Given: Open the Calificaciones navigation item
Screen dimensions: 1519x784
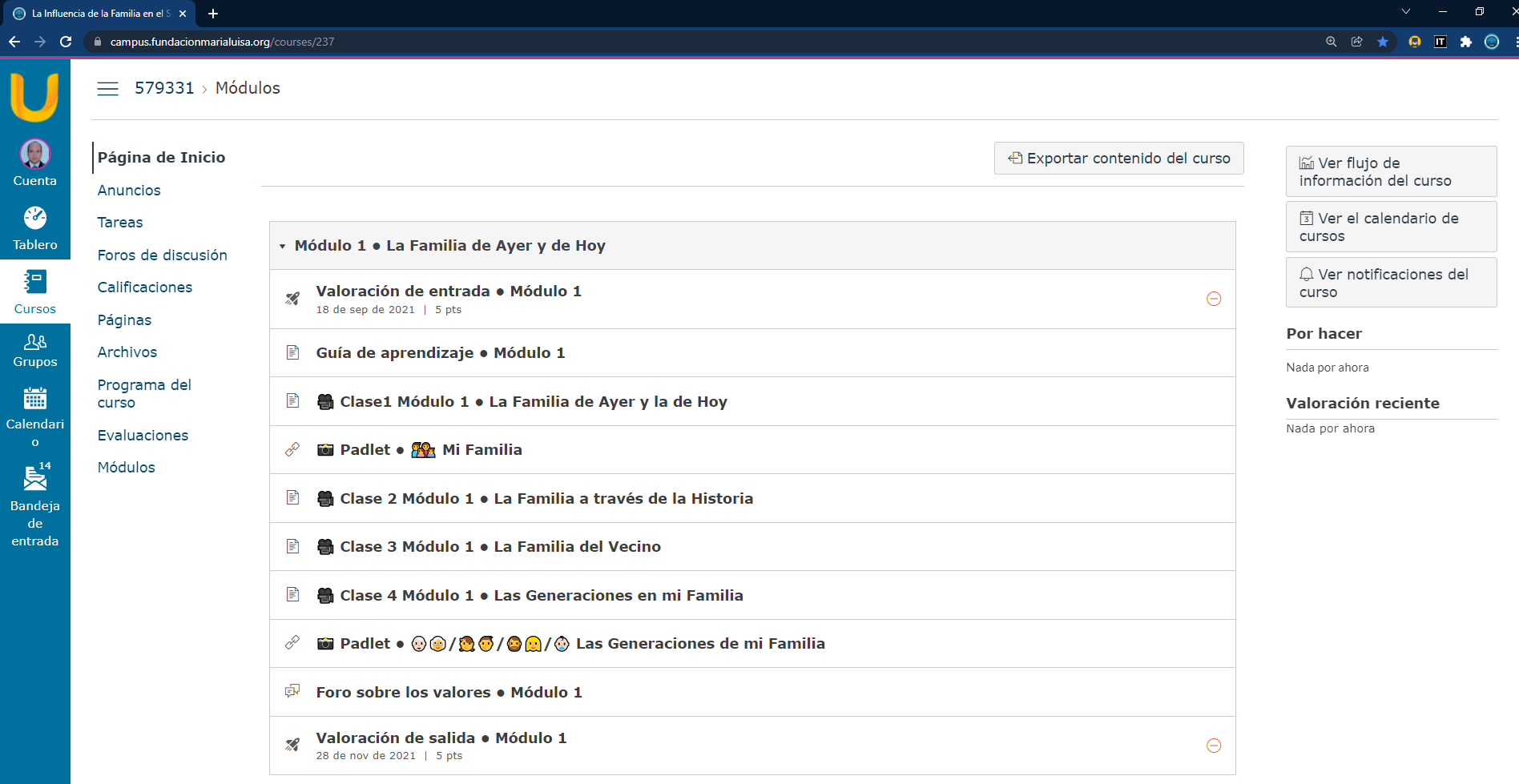Looking at the screenshot, I should [144, 287].
